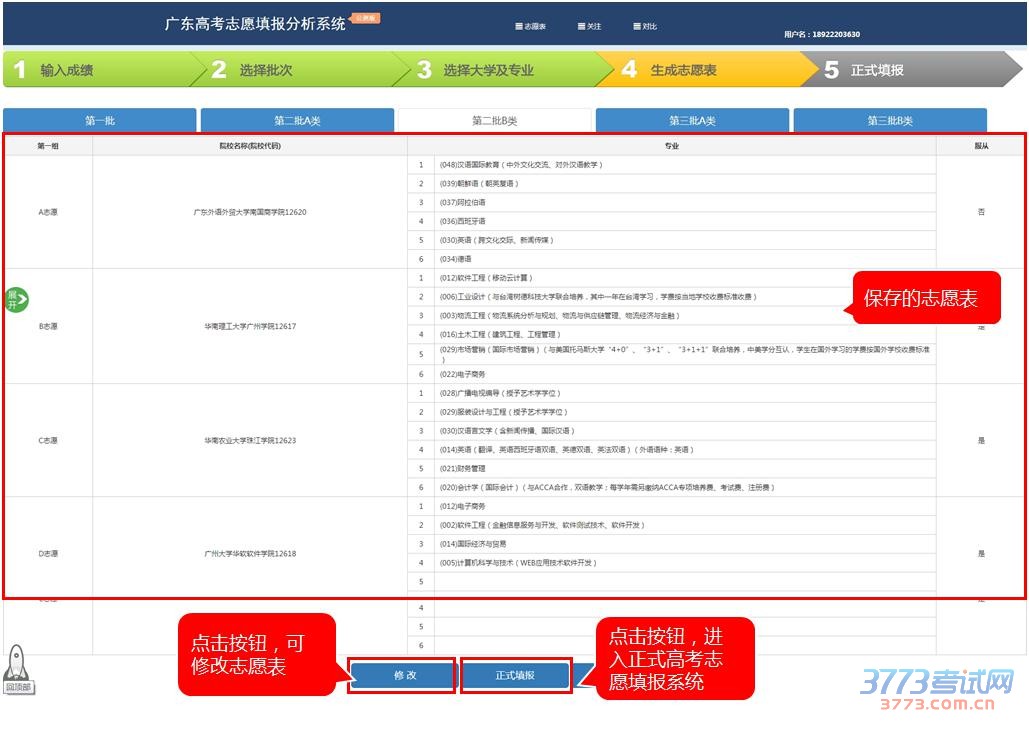1029x729 pixels.
Task: Click the 修改 button
Action: (x=403, y=675)
